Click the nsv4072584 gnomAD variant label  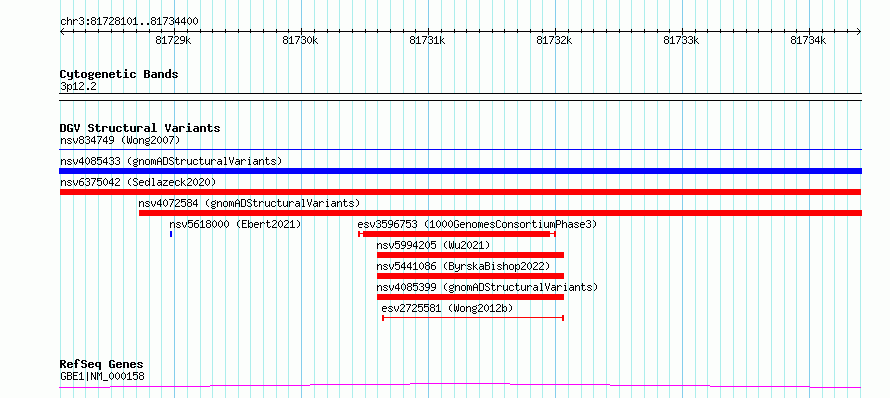pyautogui.click(x=249, y=203)
